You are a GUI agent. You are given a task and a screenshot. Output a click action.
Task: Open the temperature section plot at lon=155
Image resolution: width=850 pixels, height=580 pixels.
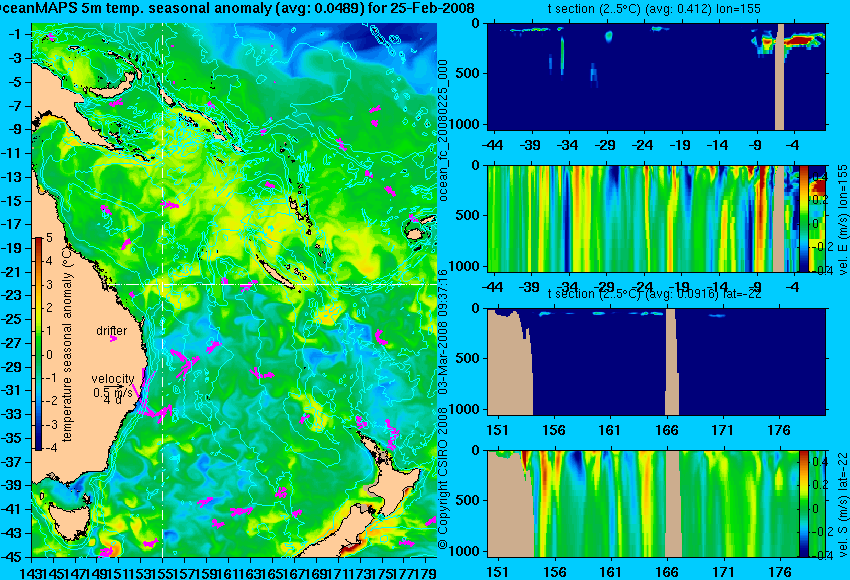pyautogui.click(x=656, y=76)
